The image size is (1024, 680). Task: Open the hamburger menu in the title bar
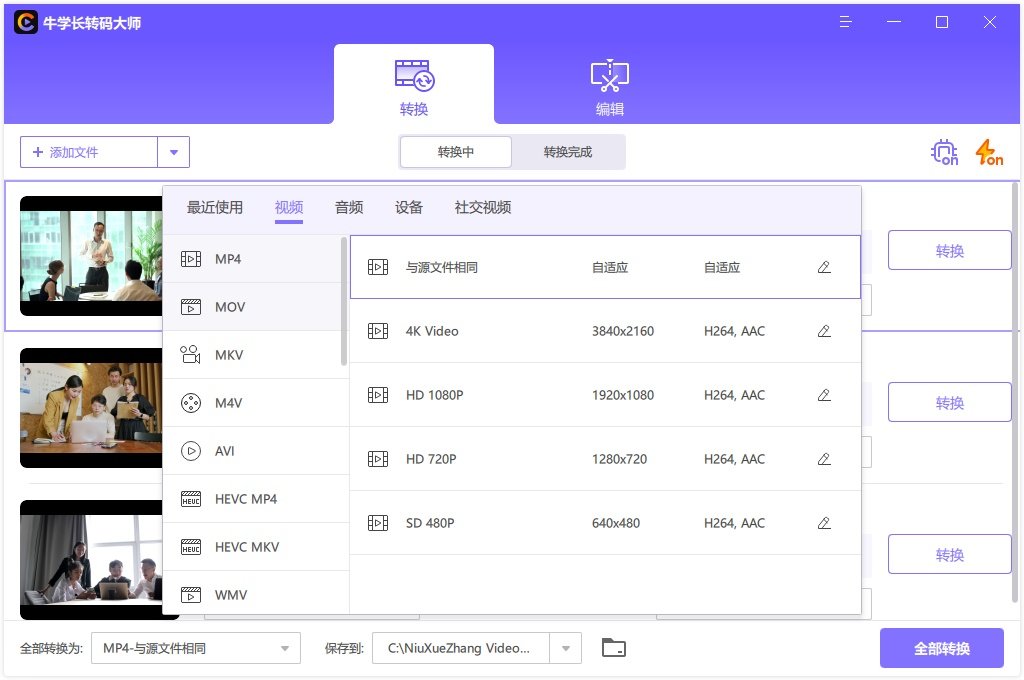[x=846, y=21]
